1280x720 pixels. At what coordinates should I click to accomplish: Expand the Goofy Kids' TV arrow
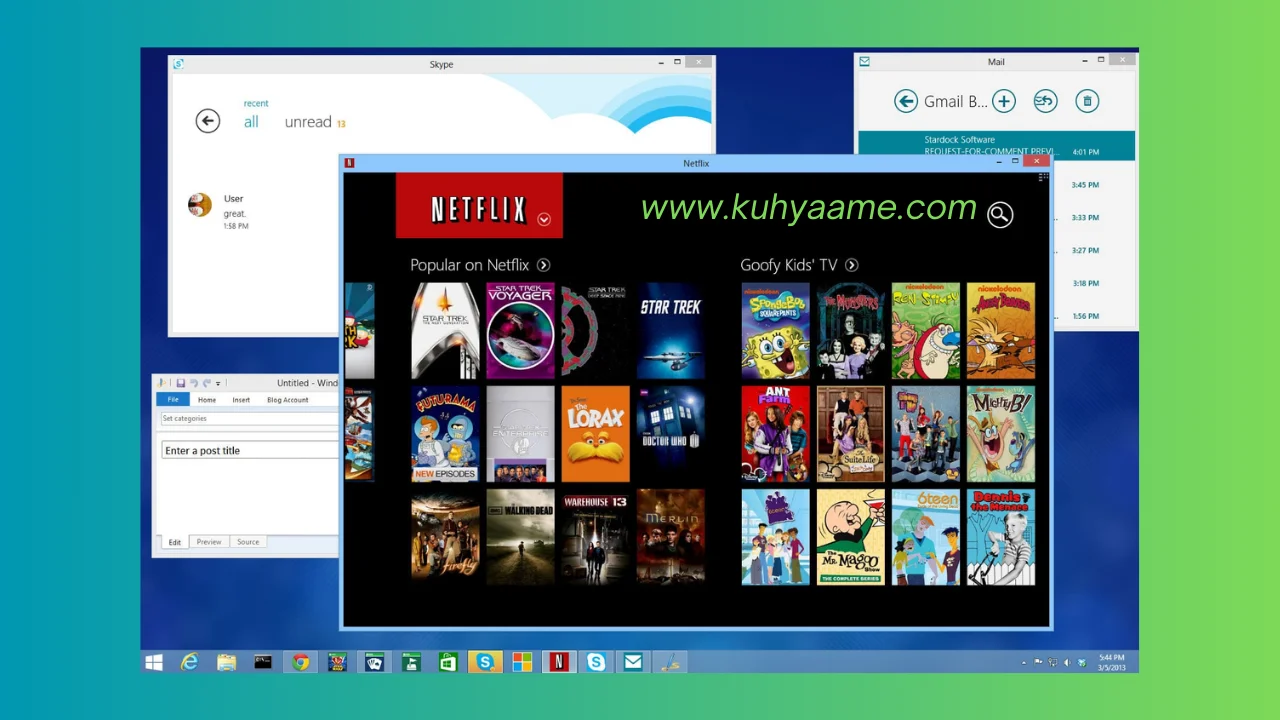tap(851, 265)
